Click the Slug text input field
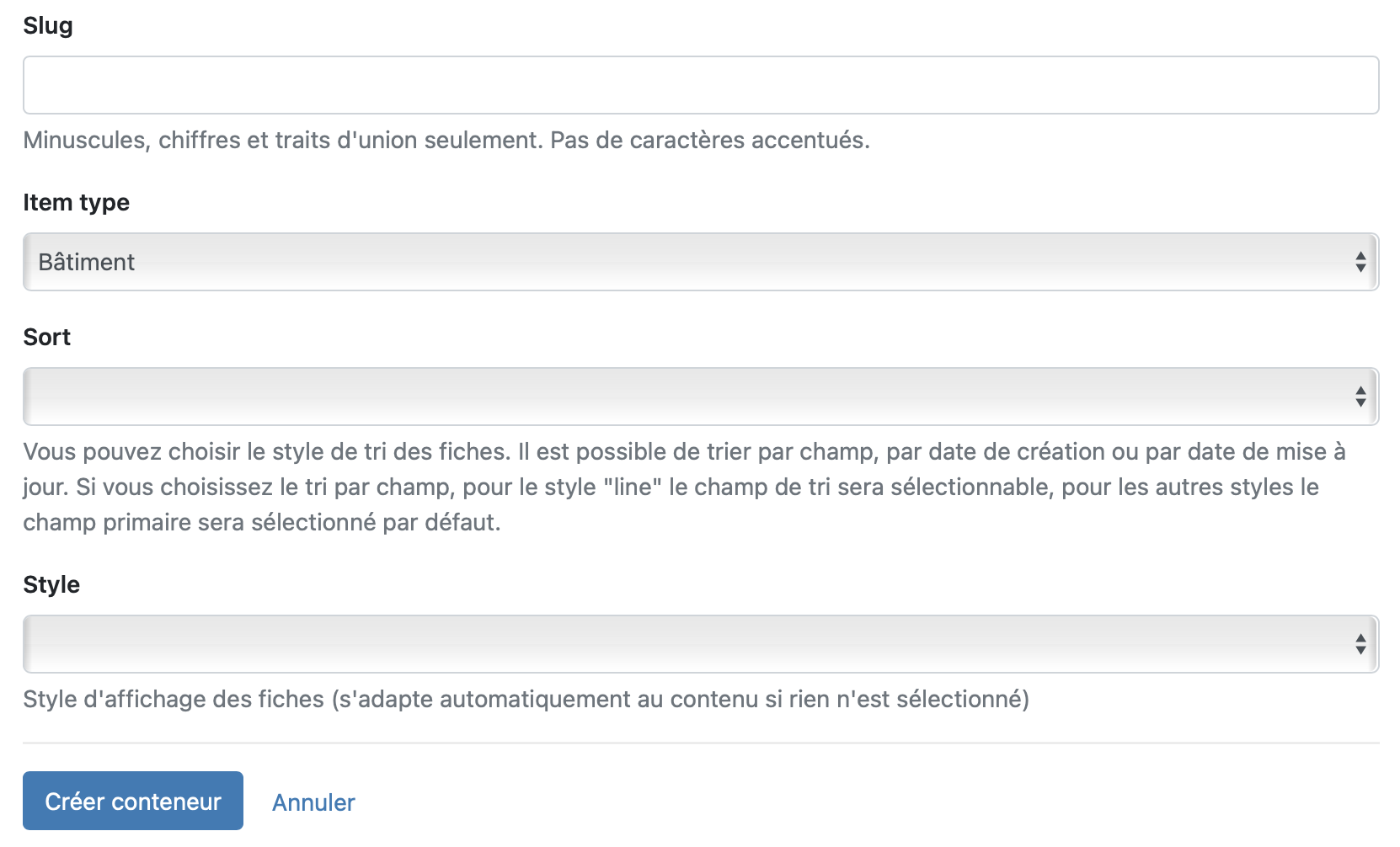Viewport: 1400px width, 847px height. [x=700, y=85]
